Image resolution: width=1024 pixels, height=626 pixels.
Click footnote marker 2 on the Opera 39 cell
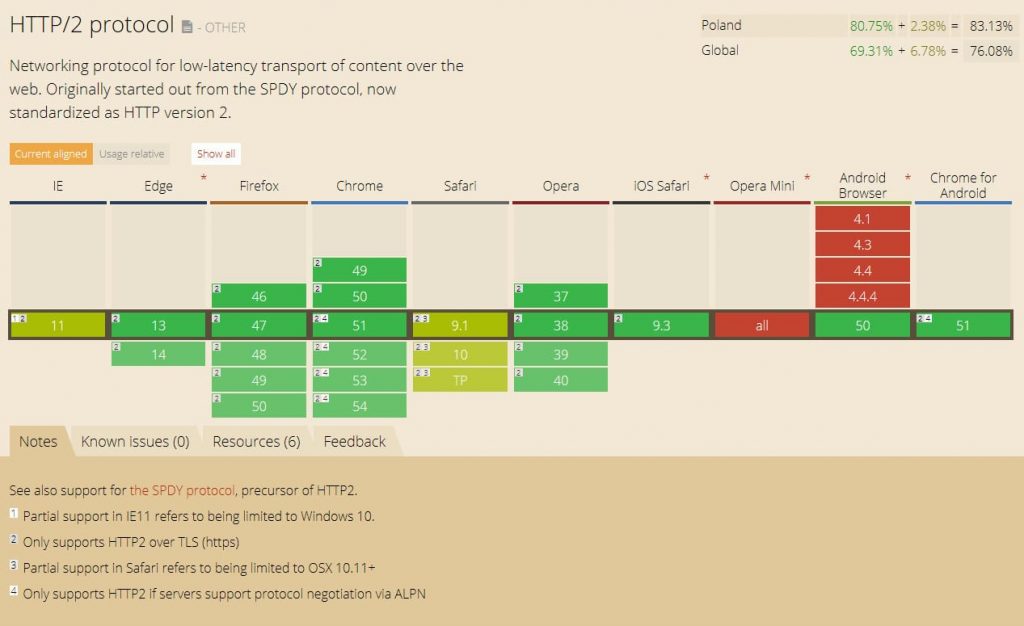(517, 347)
